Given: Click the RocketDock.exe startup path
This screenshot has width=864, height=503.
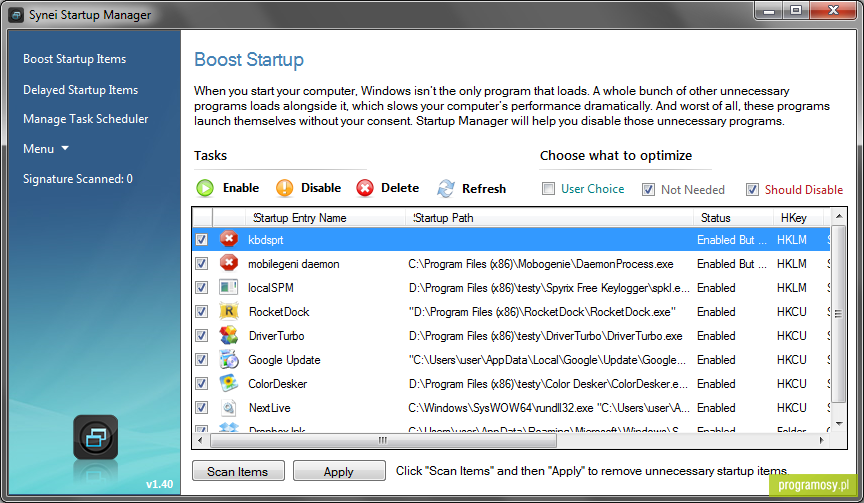Looking at the screenshot, I should [542, 312].
